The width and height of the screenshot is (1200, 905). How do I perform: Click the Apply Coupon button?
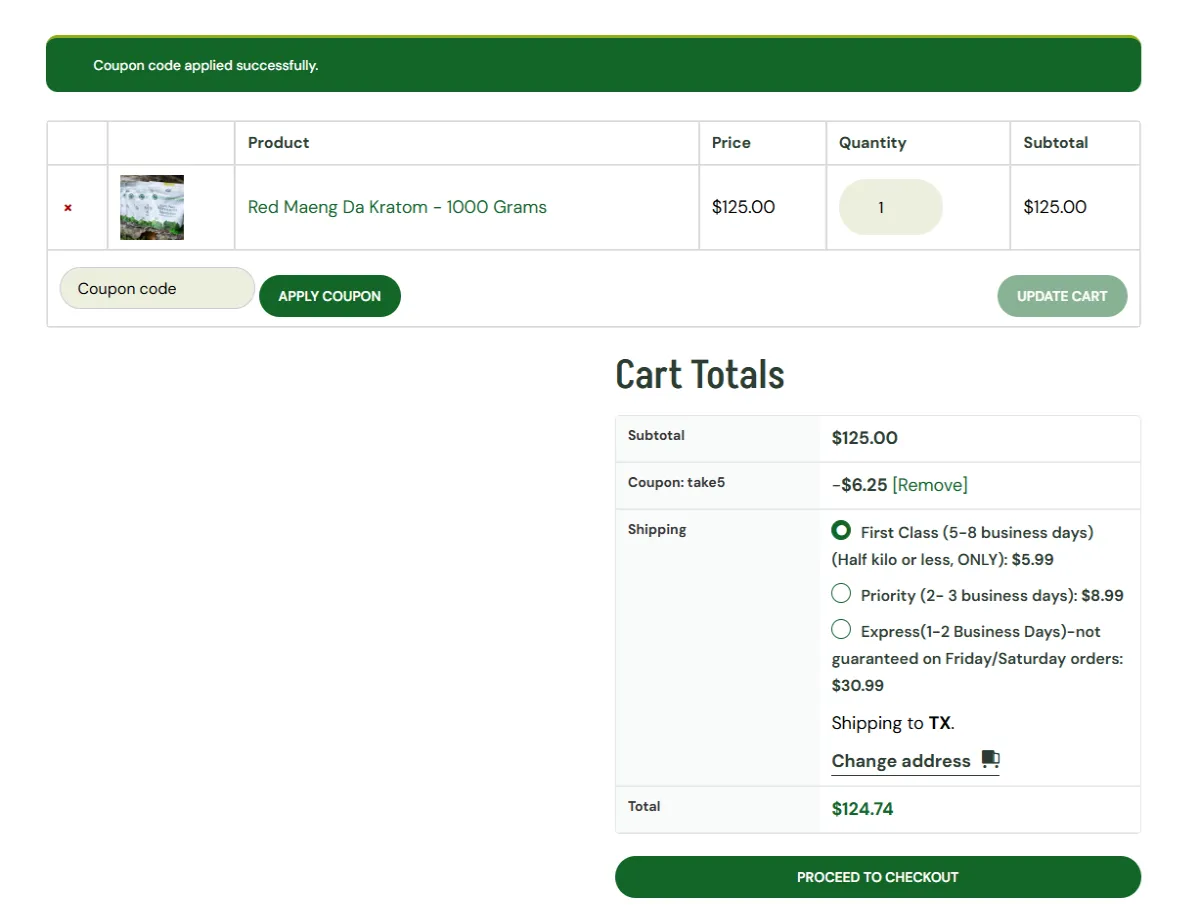330,295
